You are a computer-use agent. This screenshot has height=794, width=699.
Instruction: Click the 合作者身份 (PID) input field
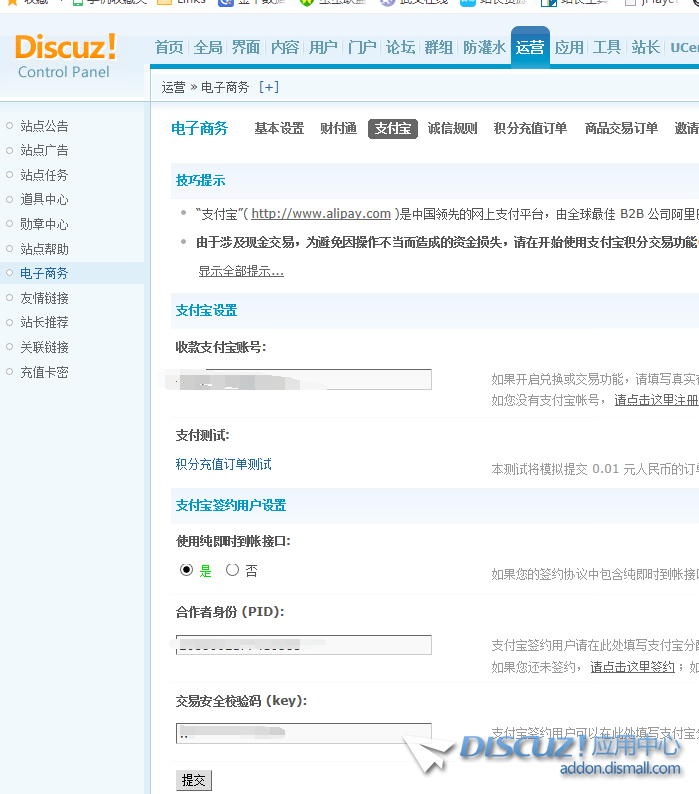click(x=304, y=645)
